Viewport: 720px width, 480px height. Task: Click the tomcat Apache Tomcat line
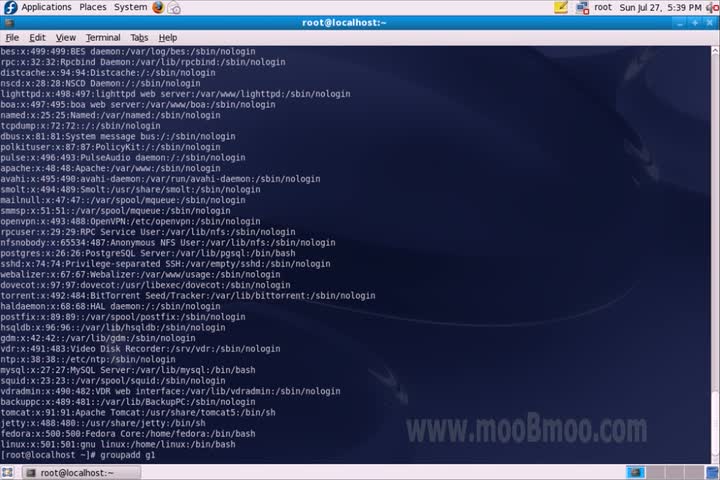coord(138,412)
